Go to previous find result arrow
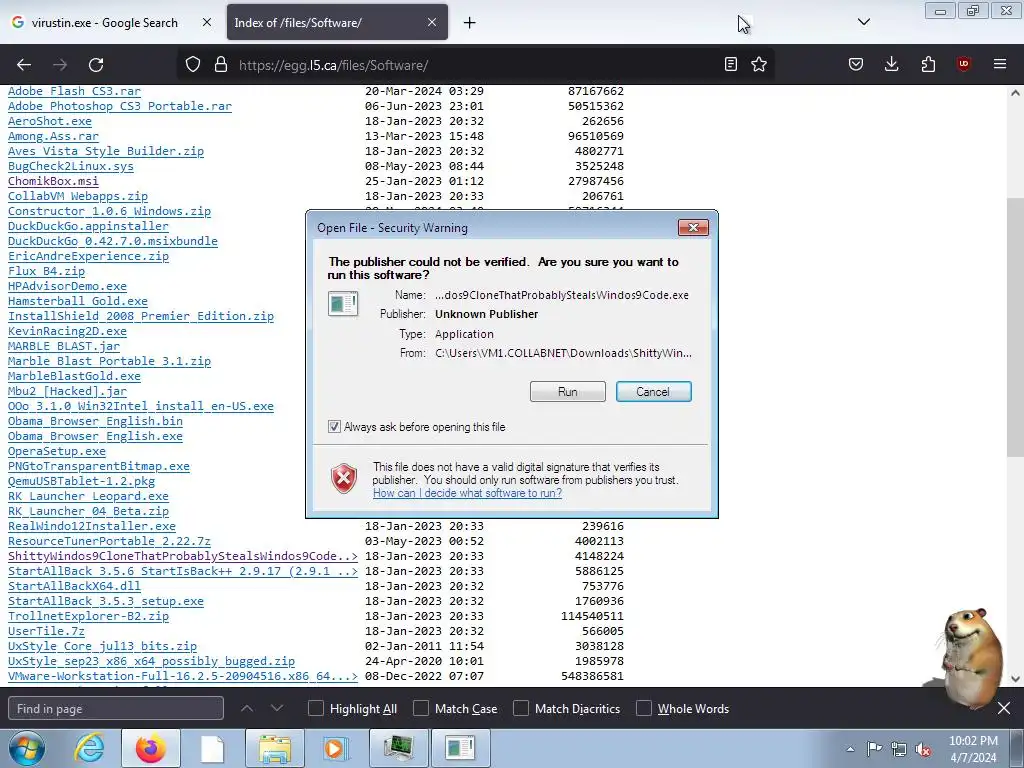 point(247,709)
